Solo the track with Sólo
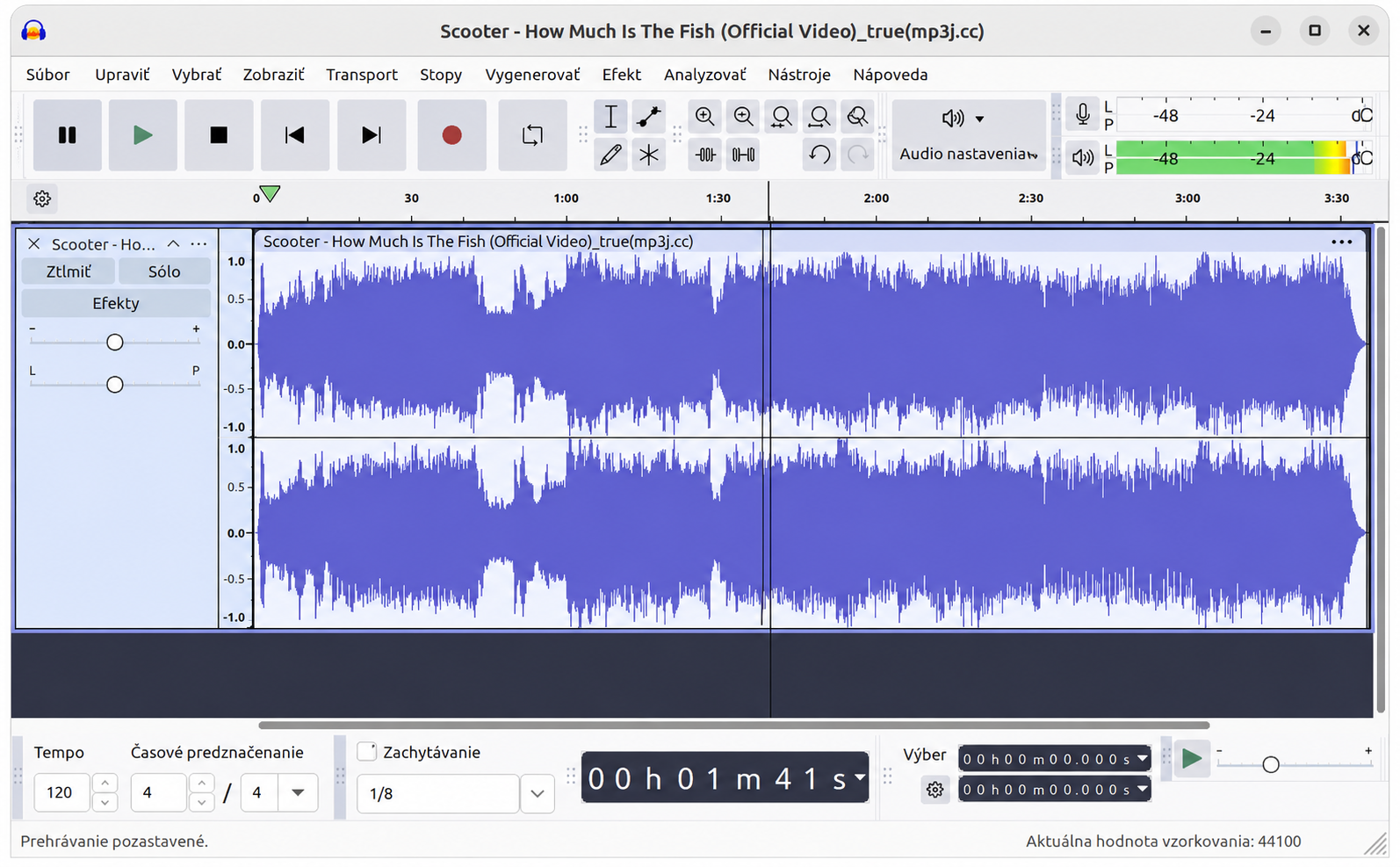 [x=164, y=271]
